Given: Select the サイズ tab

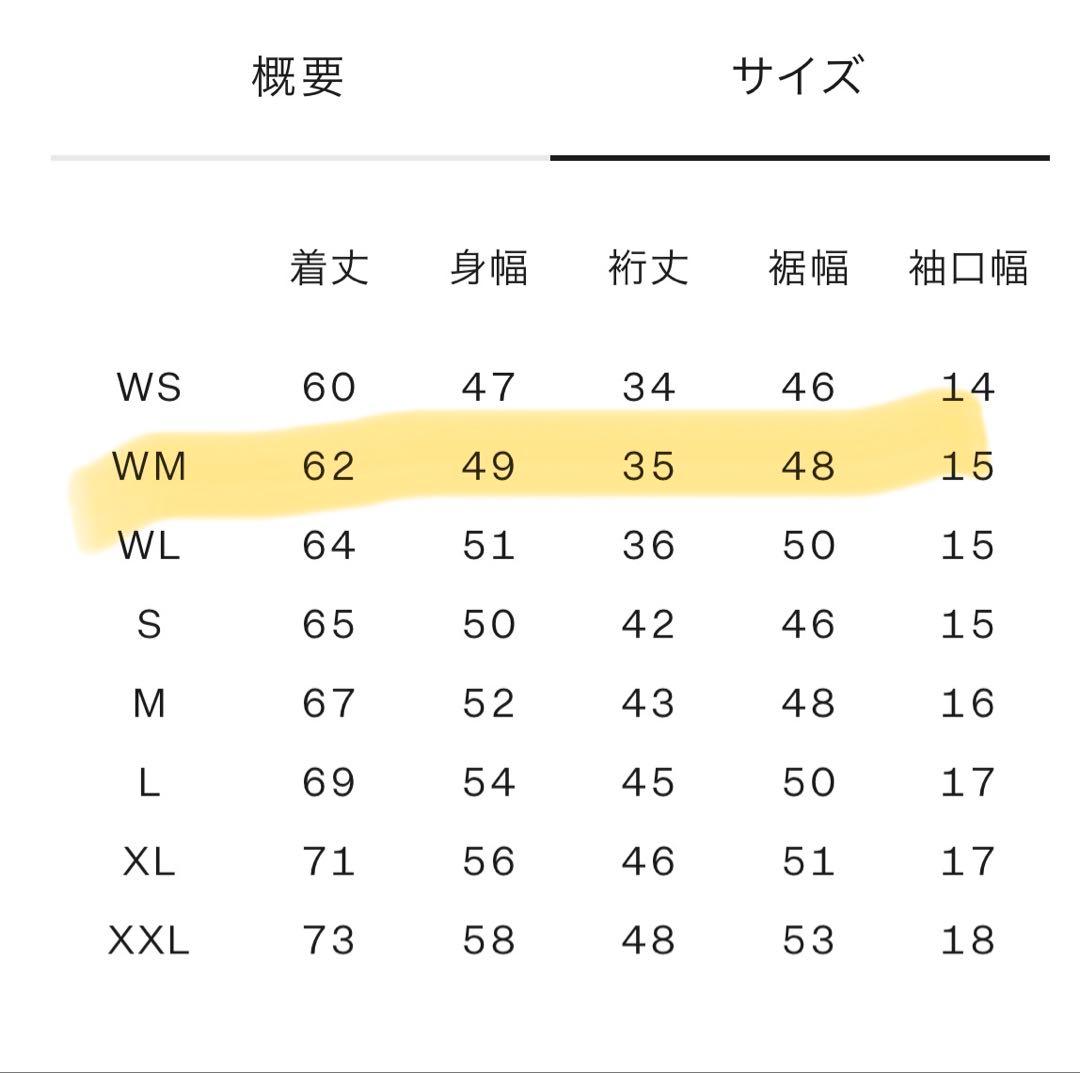Looking at the screenshot, I should 797,78.
